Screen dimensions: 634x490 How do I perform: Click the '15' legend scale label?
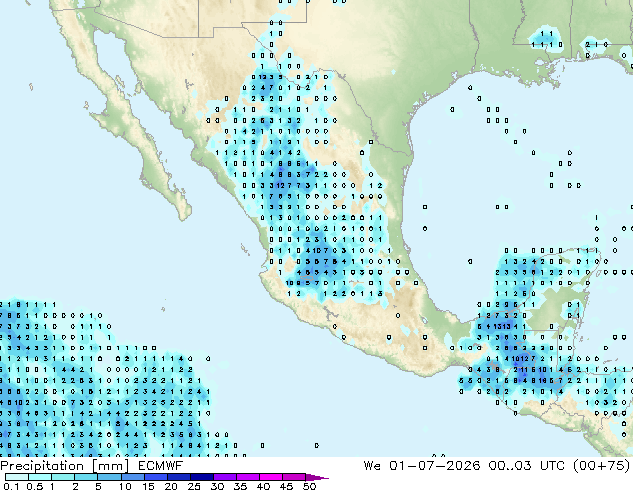[148, 486]
